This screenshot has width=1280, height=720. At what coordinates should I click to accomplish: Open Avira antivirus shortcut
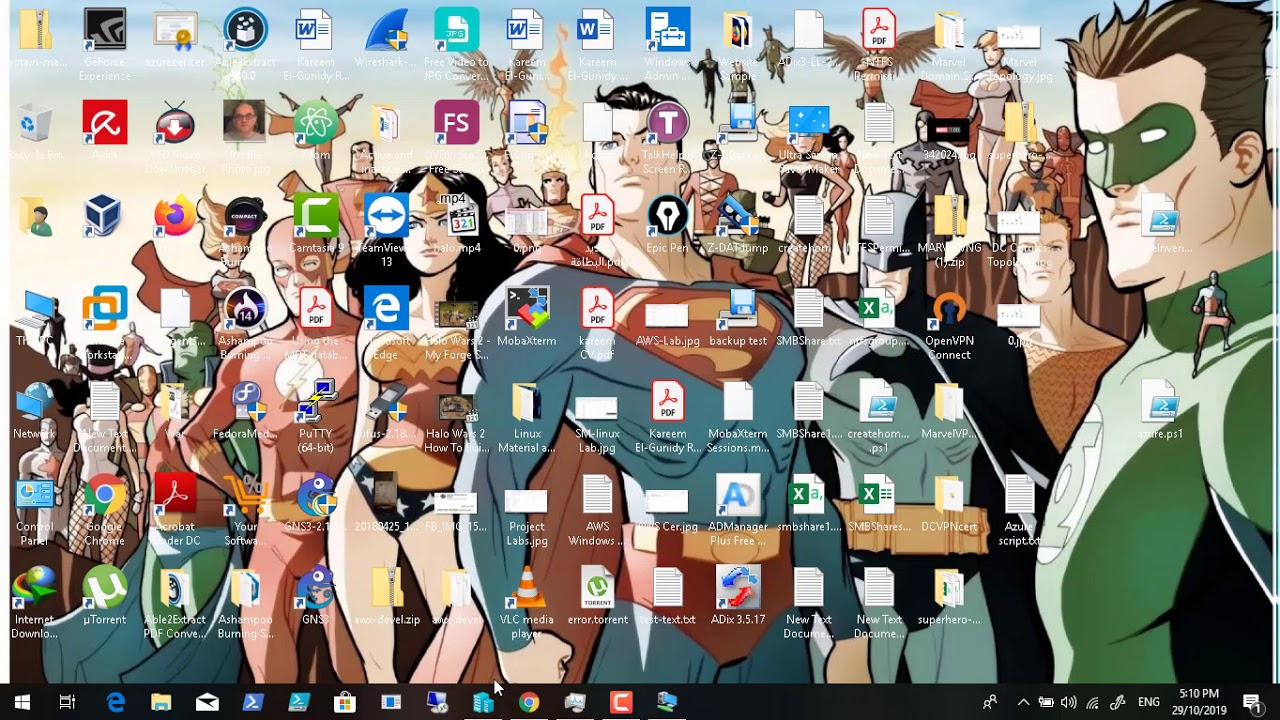[x=105, y=124]
